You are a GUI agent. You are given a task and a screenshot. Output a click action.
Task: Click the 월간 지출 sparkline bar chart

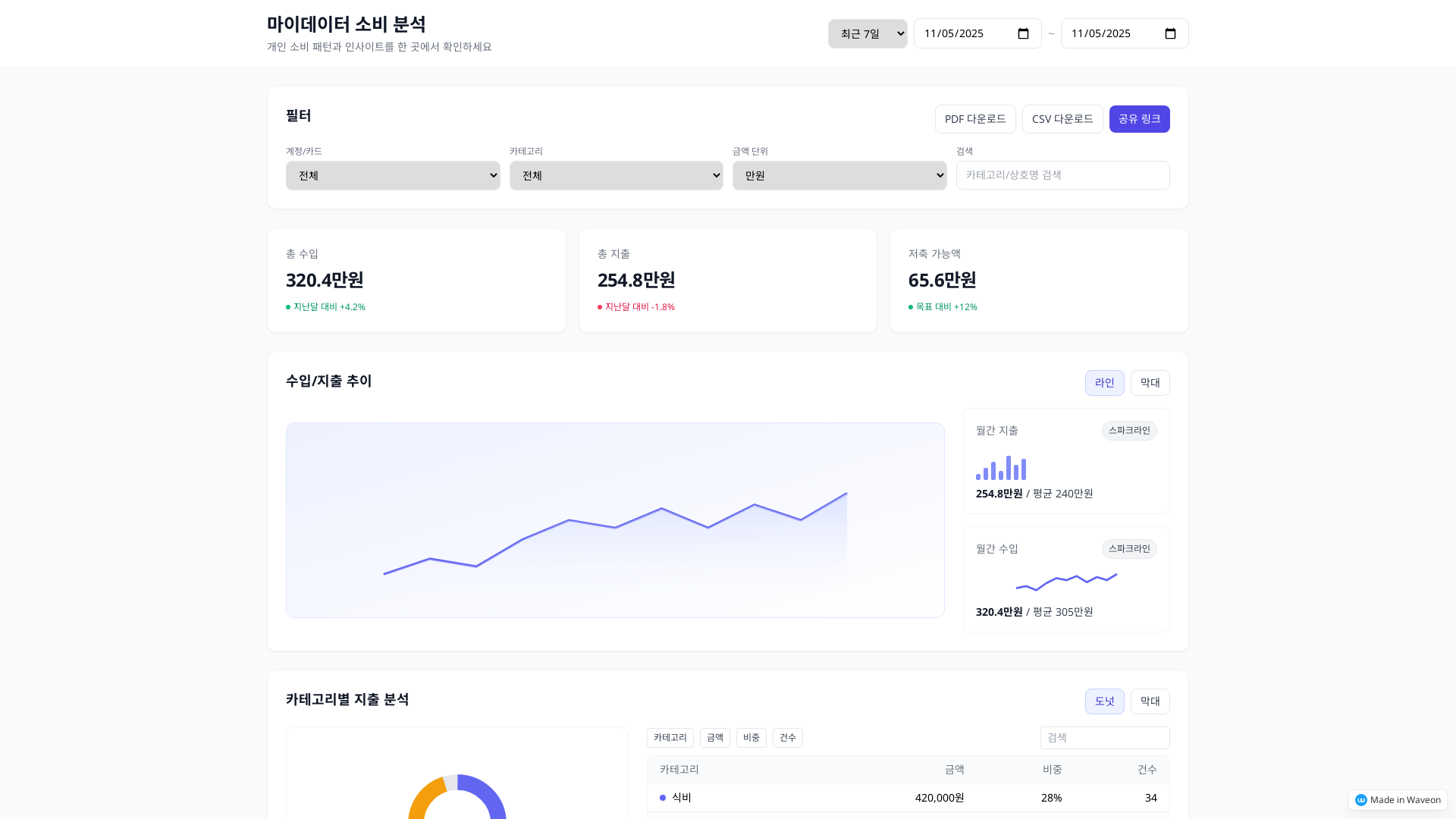(1000, 469)
